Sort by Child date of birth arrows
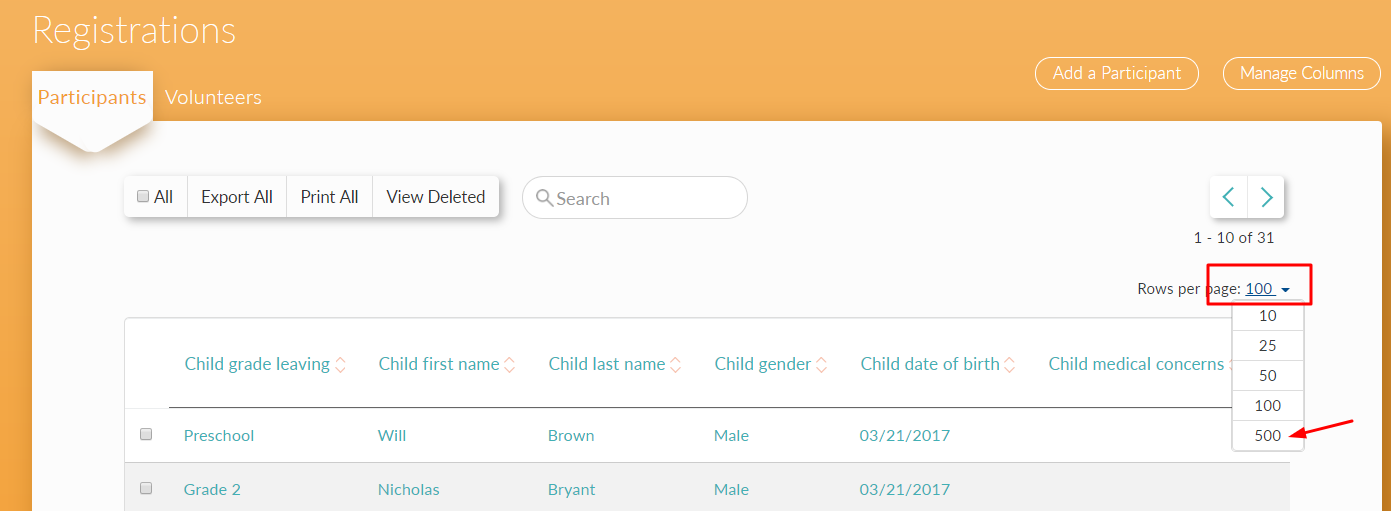 (1010, 365)
